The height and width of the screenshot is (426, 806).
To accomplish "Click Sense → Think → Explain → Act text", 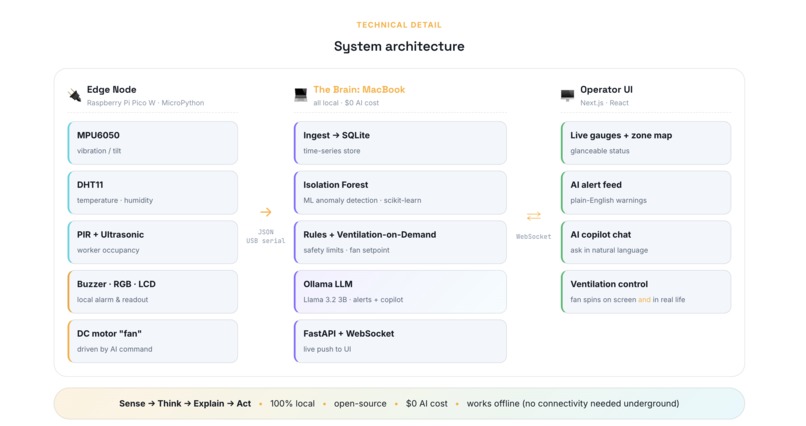I will (x=185, y=403).
